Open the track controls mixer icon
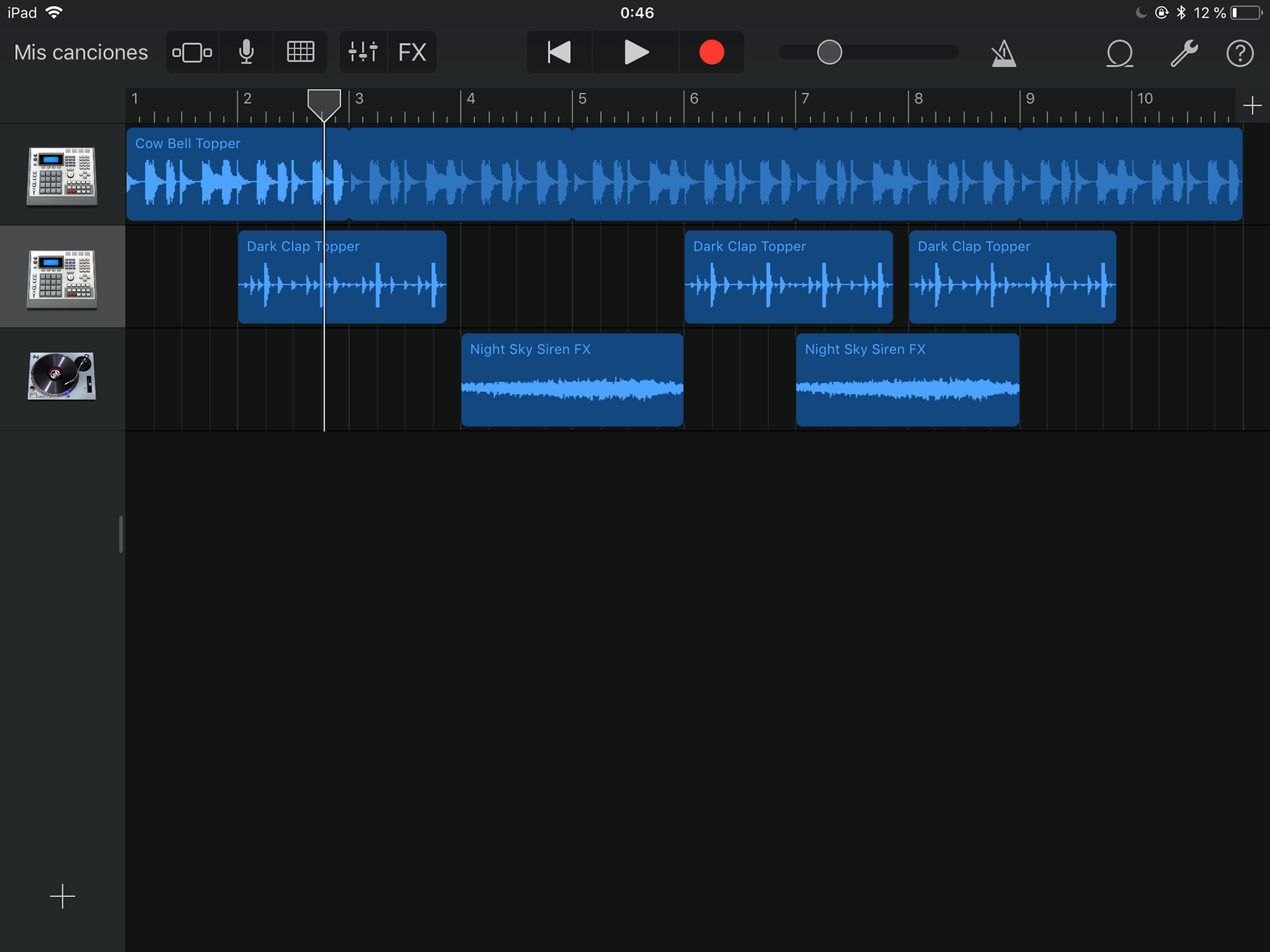This screenshot has width=1270, height=952. 362,52
